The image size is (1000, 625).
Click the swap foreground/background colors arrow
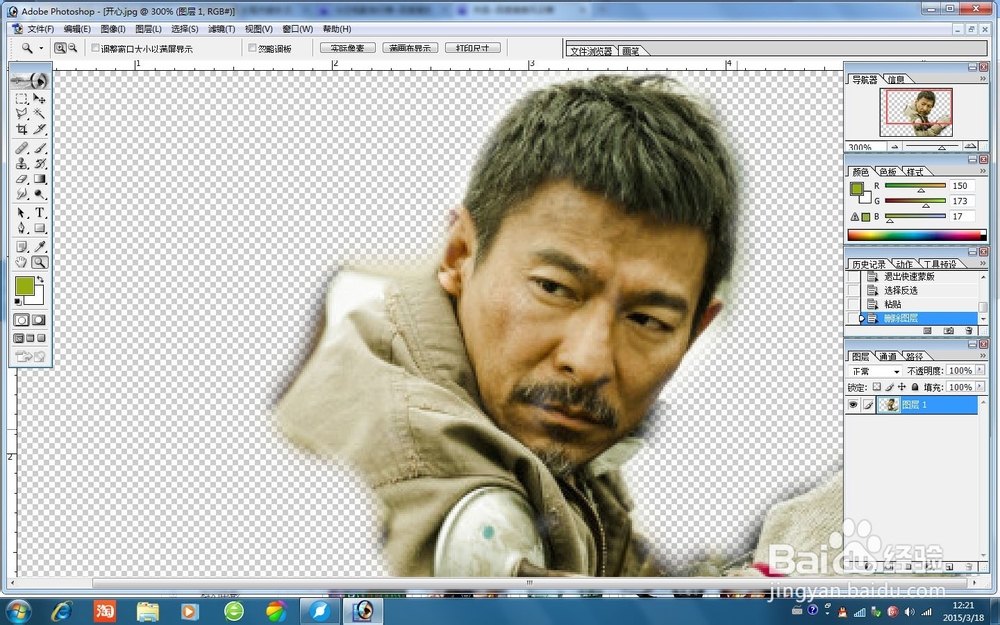click(x=41, y=279)
